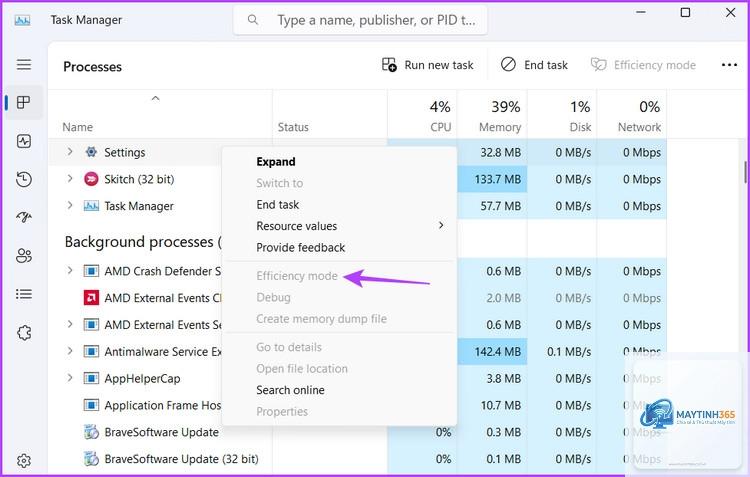Choose Search online in context menu
The width and height of the screenshot is (750, 477).
(290, 390)
